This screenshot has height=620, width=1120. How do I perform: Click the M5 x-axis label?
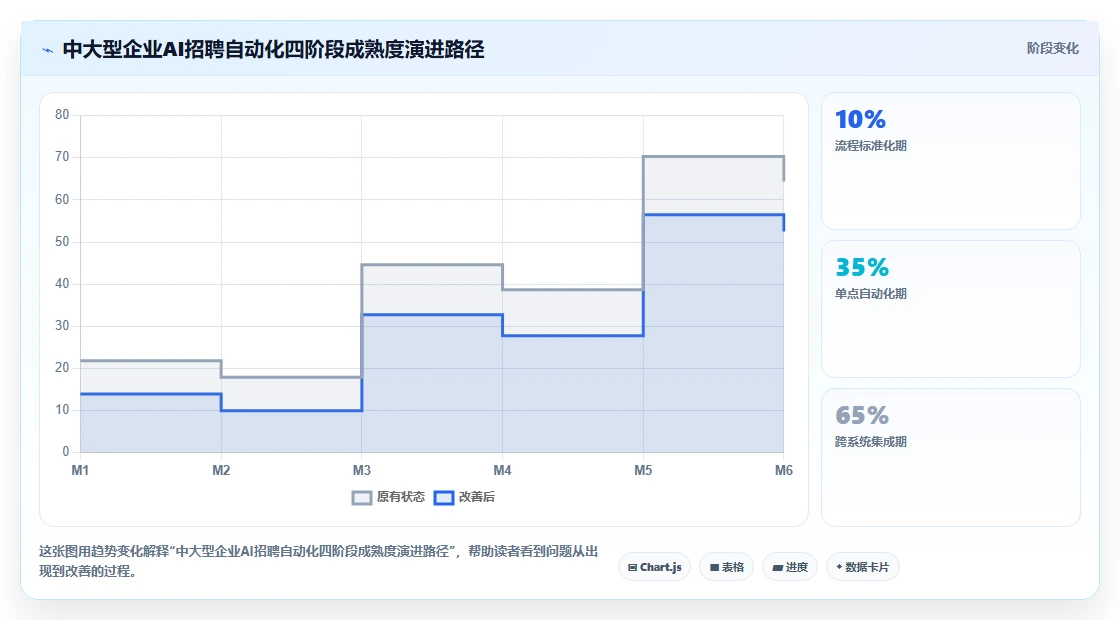(643, 471)
